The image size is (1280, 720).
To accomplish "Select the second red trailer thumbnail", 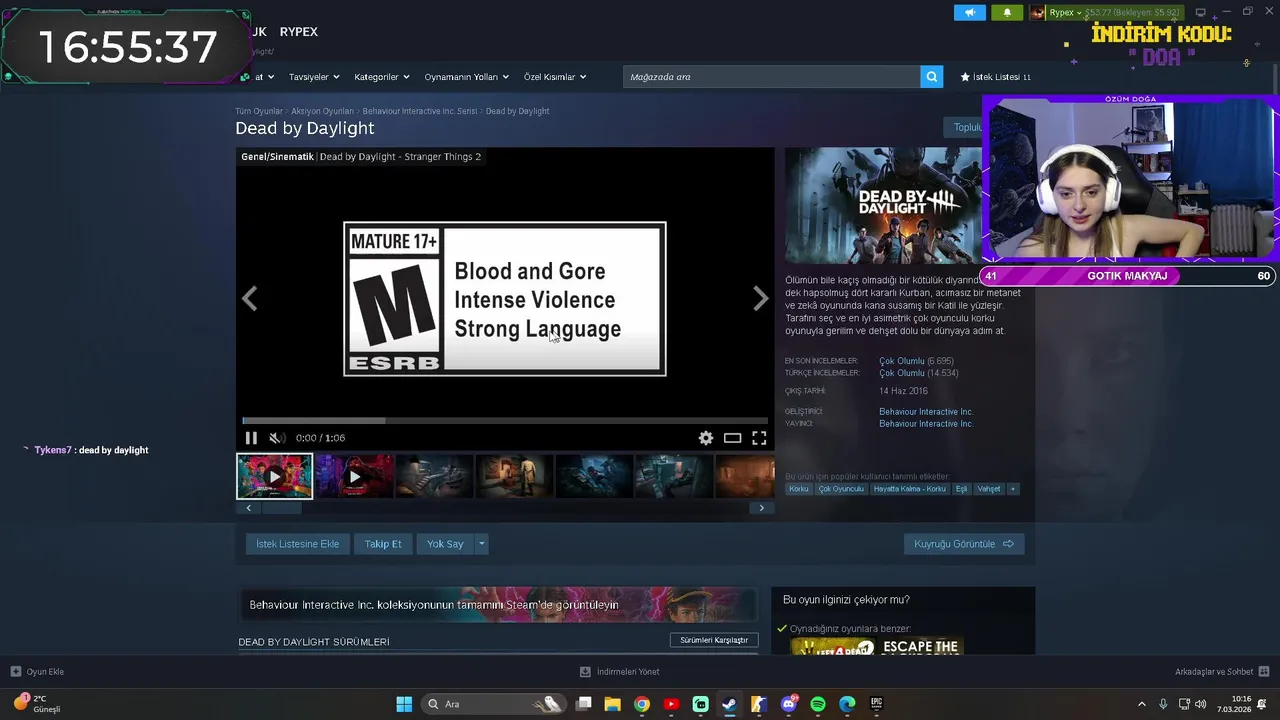I will point(354,476).
